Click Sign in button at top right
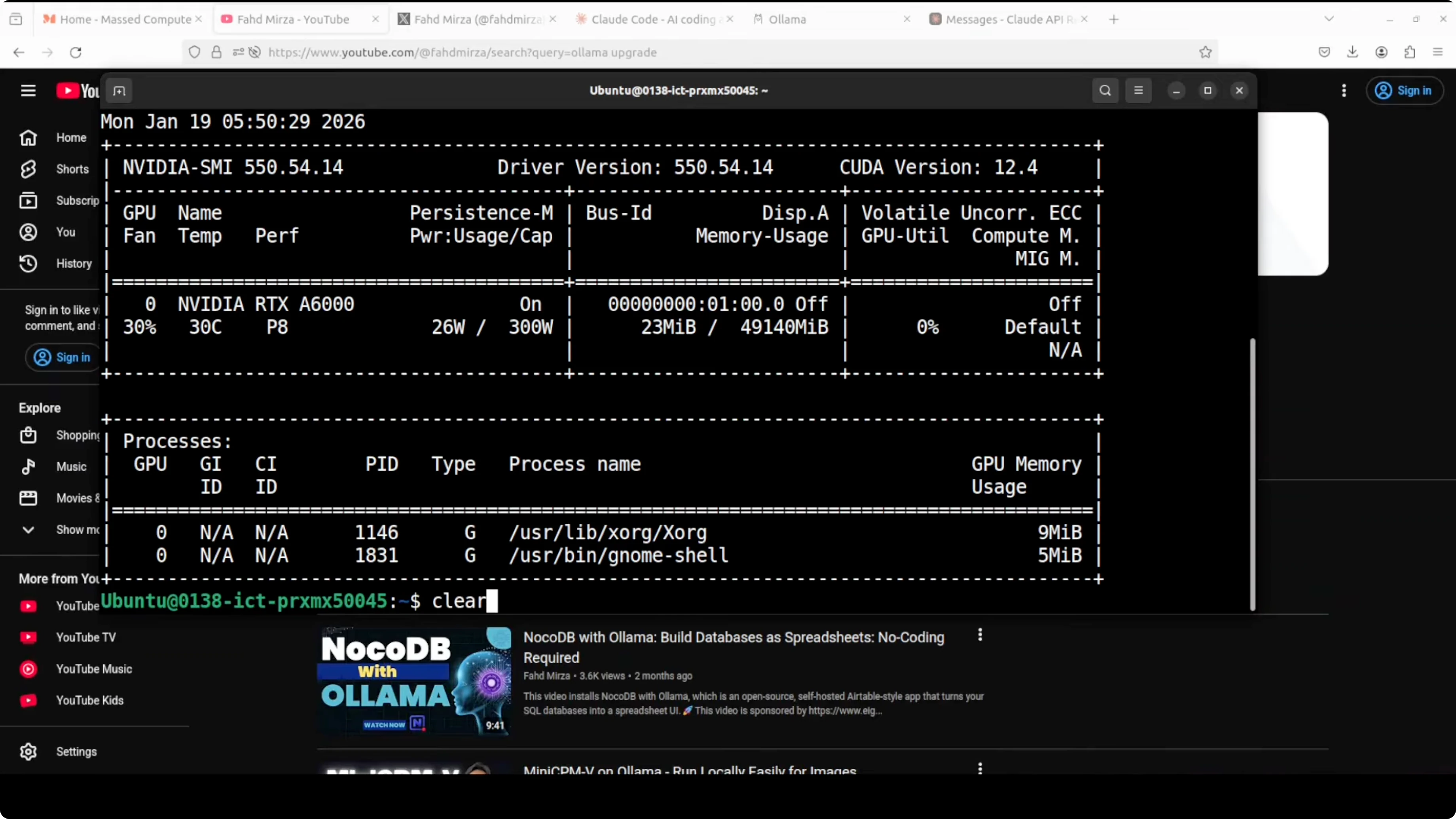Viewport: 1456px width, 819px height. [1404, 91]
